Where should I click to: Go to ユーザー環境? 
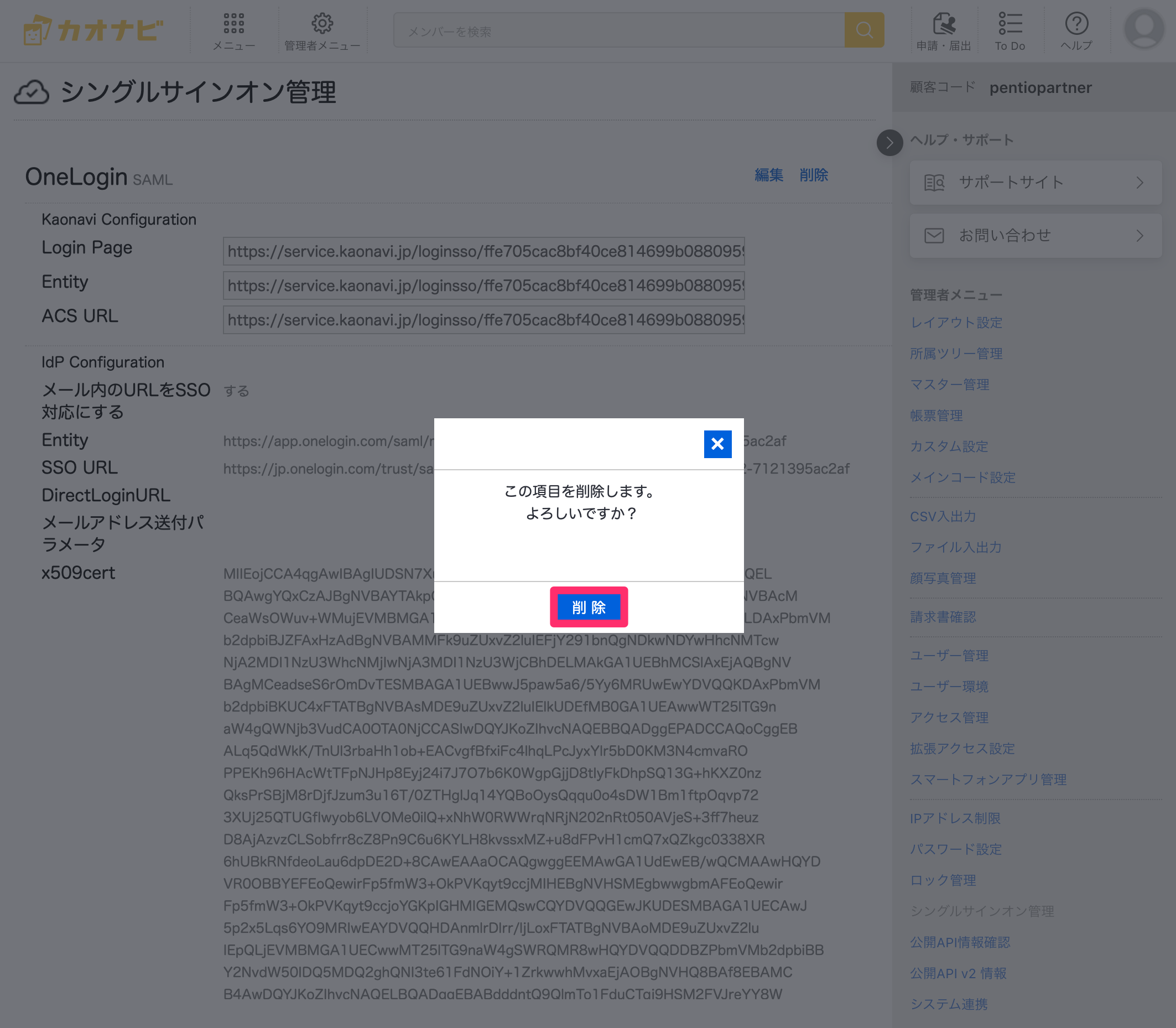click(949, 687)
